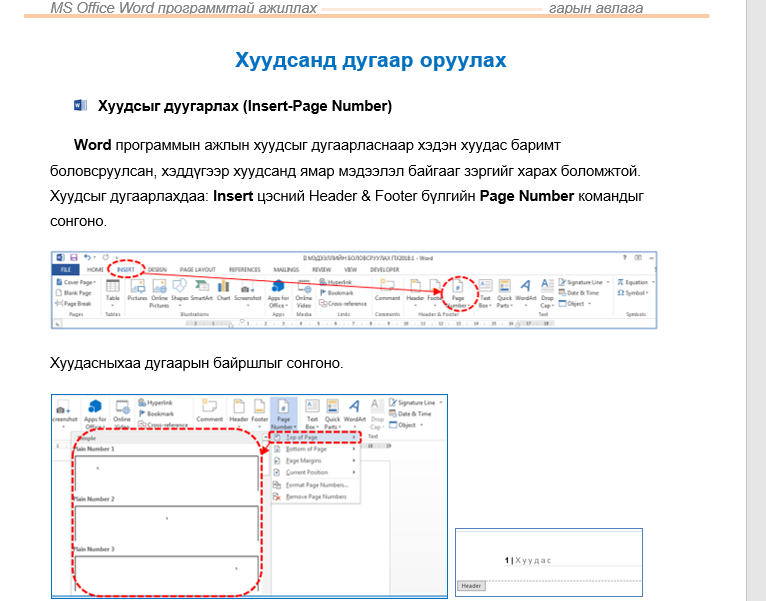Screen dimensions: 766x601
Task: Select Format Page Numbers... menu entry
Action: pyautogui.click(x=315, y=485)
